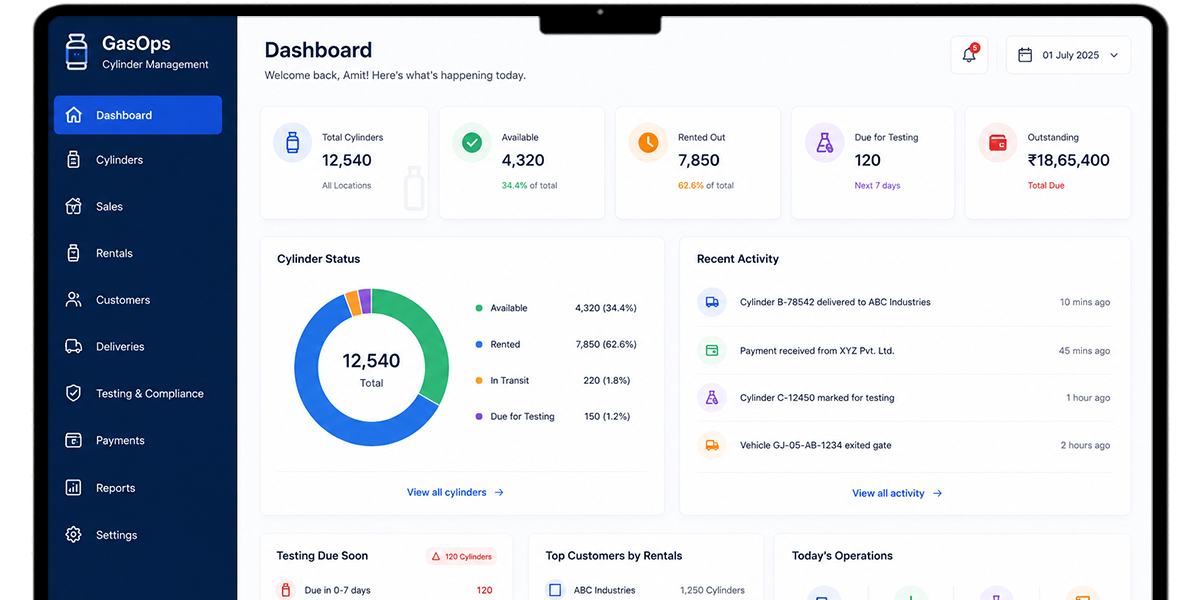Click the Due for Testing flask icon
This screenshot has height=600, width=1200.
tap(824, 143)
